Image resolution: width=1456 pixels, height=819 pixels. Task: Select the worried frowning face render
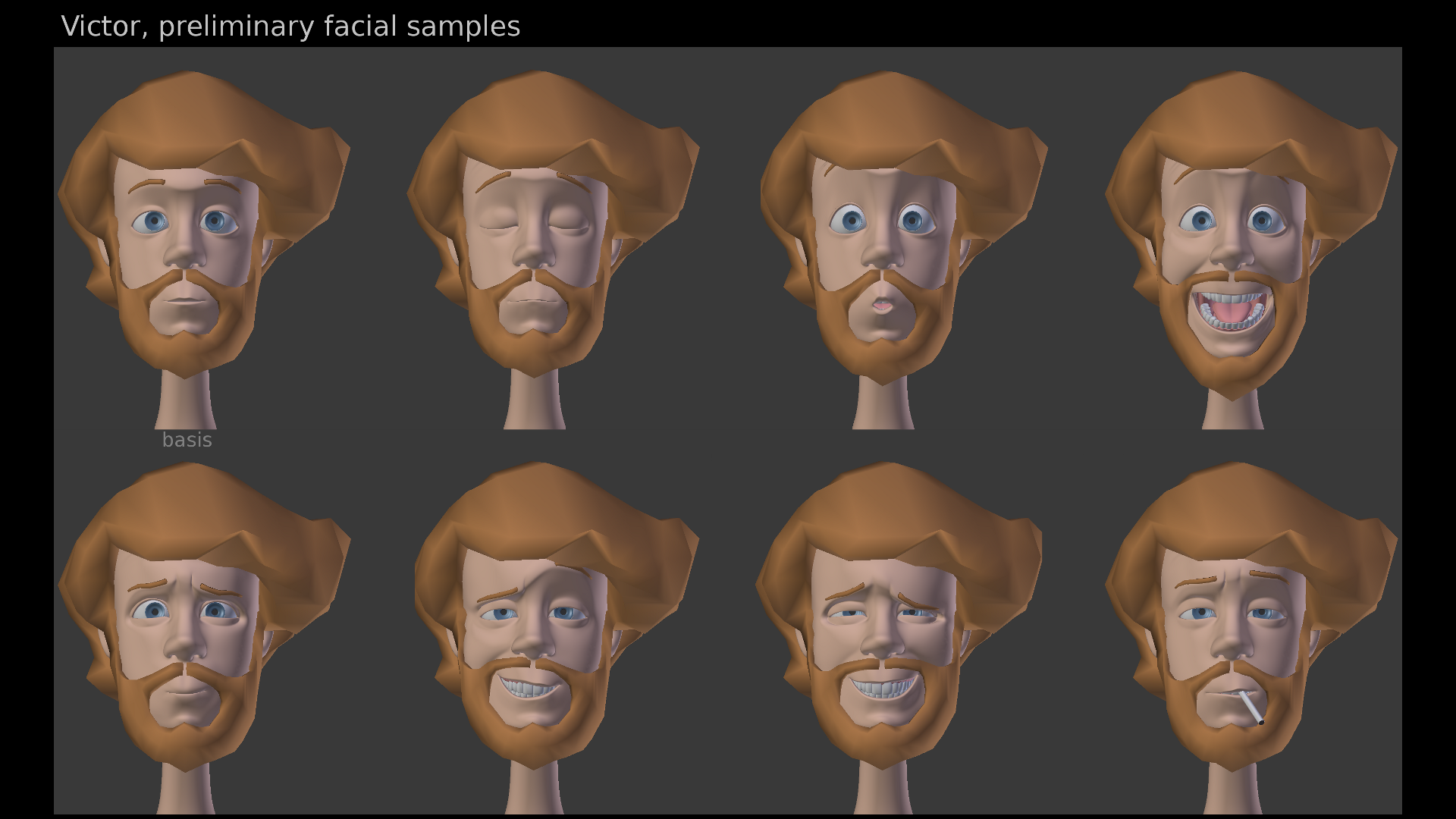coord(203,639)
